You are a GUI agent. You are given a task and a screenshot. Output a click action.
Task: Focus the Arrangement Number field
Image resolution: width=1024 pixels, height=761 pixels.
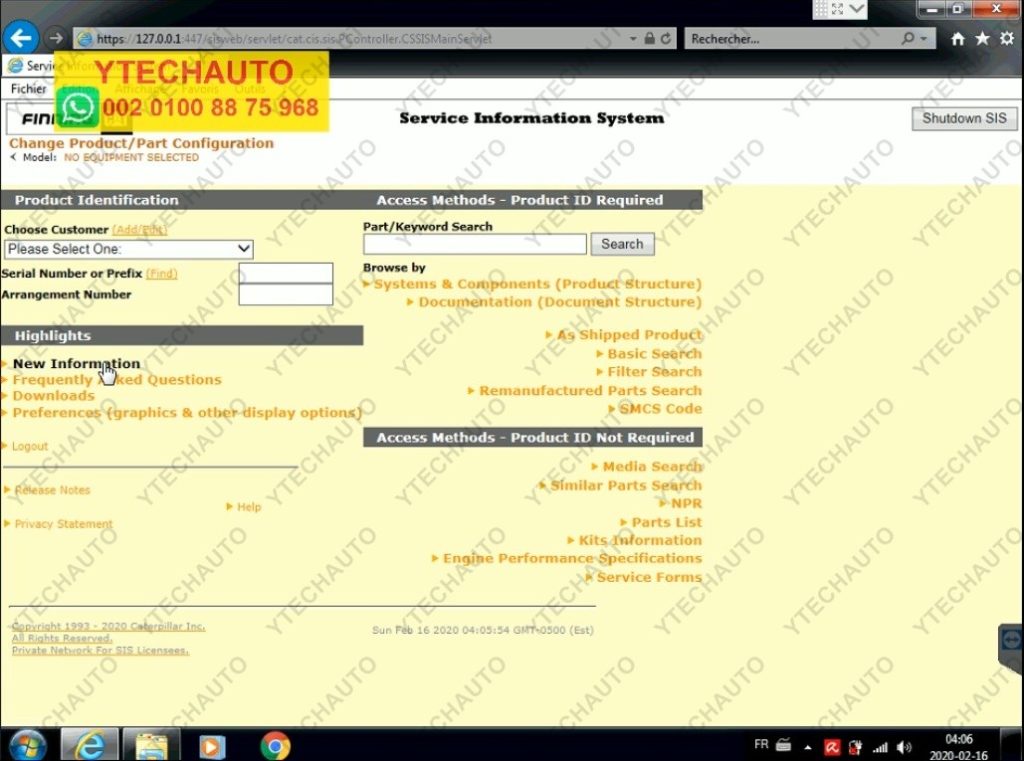point(285,295)
